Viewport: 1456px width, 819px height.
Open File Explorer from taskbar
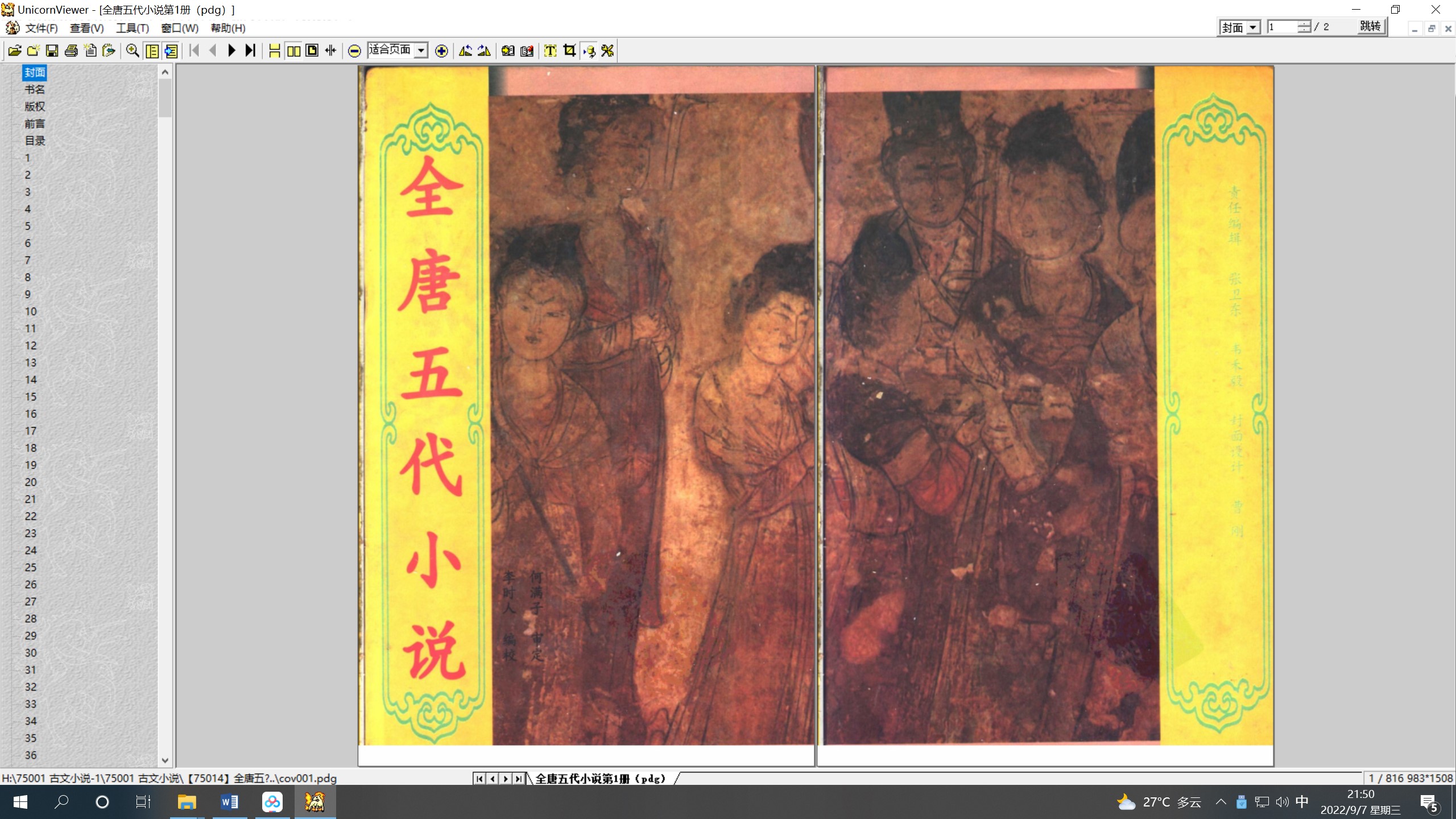(187, 802)
